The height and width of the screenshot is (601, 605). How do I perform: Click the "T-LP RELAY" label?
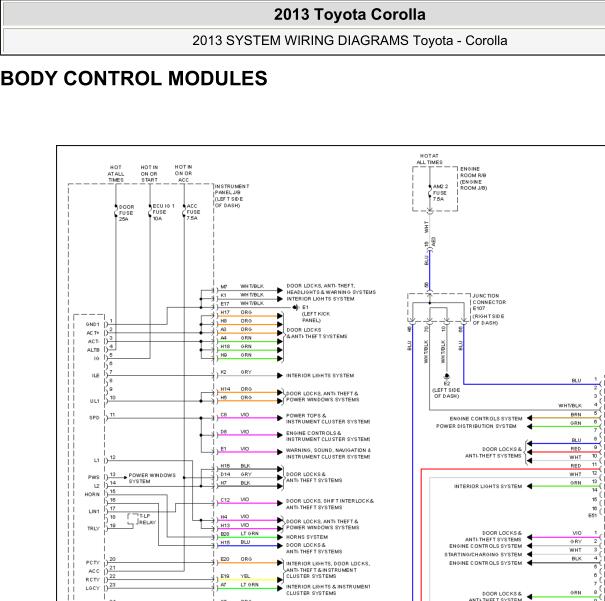[147, 519]
